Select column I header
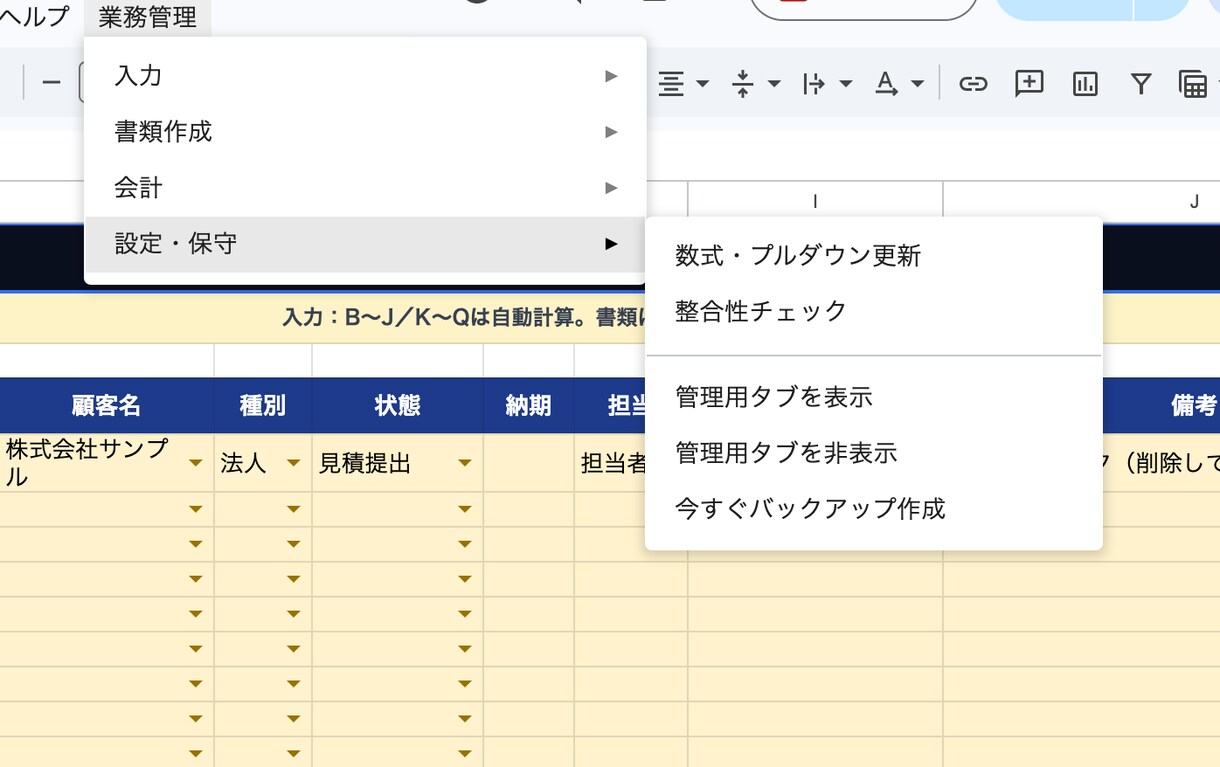This screenshot has width=1220, height=767. pyautogui.click(x=815, y=202)
